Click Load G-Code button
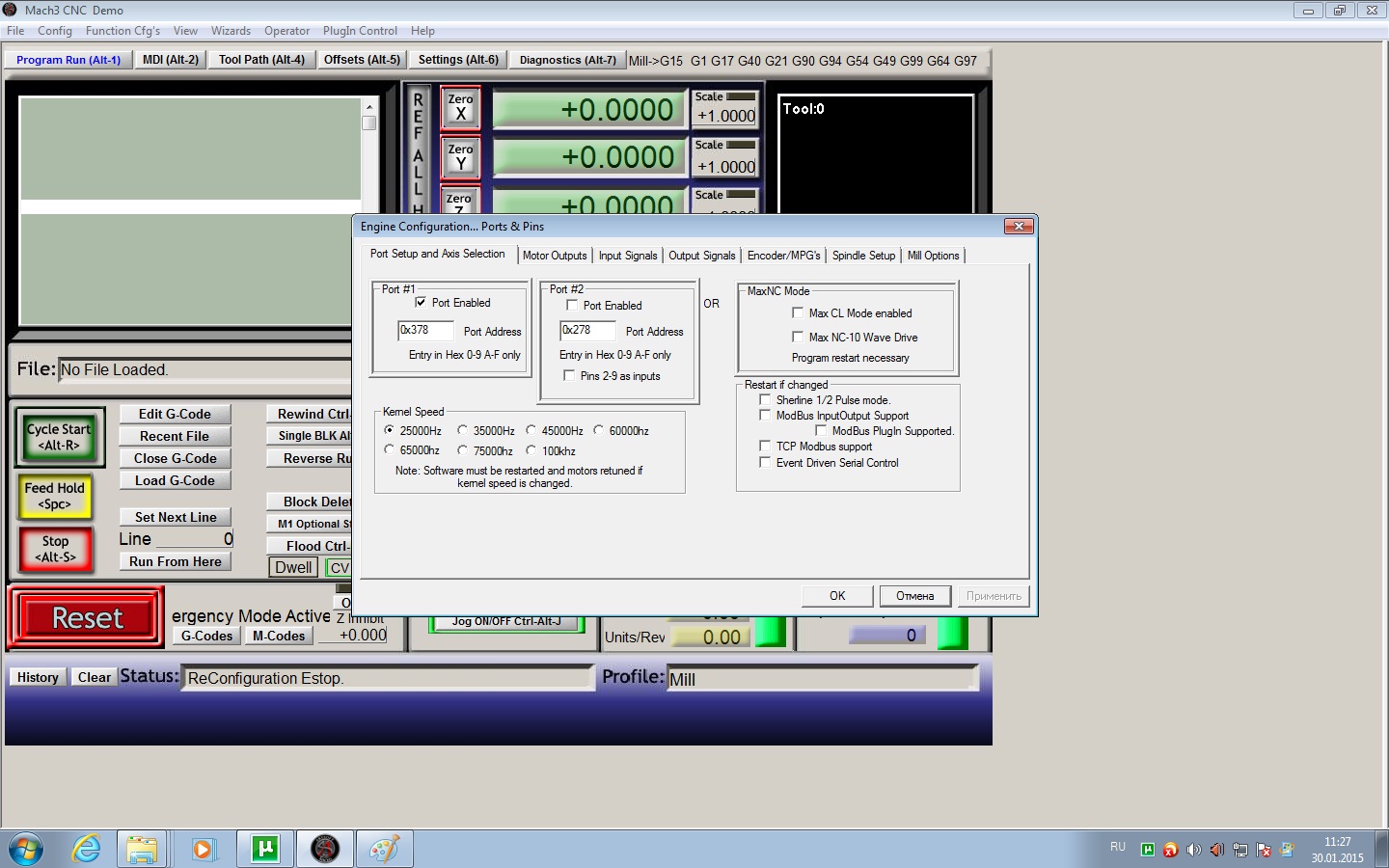1389x868 pixels. click(x=176, y=480)
